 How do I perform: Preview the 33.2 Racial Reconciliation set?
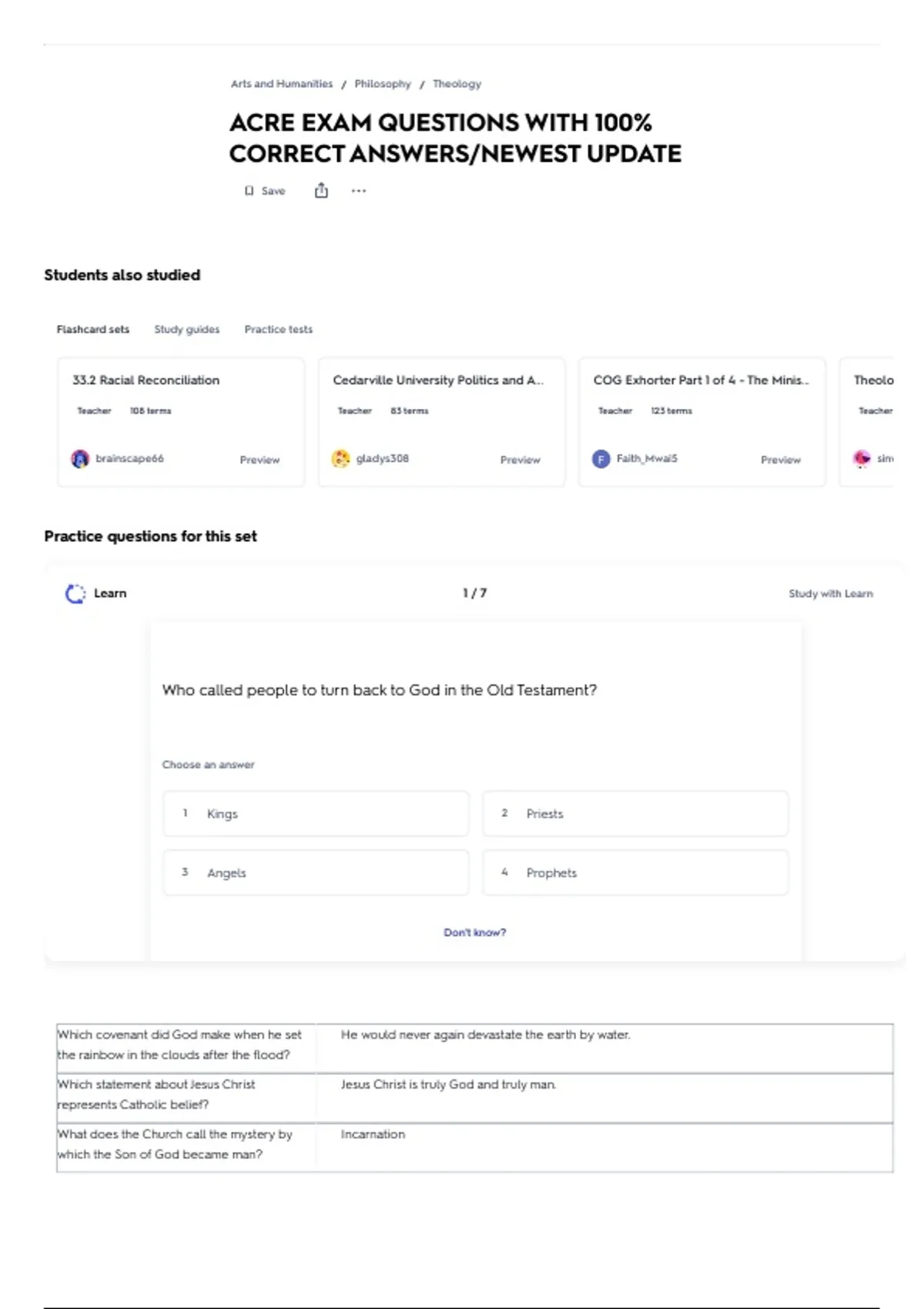coord(259,460)
